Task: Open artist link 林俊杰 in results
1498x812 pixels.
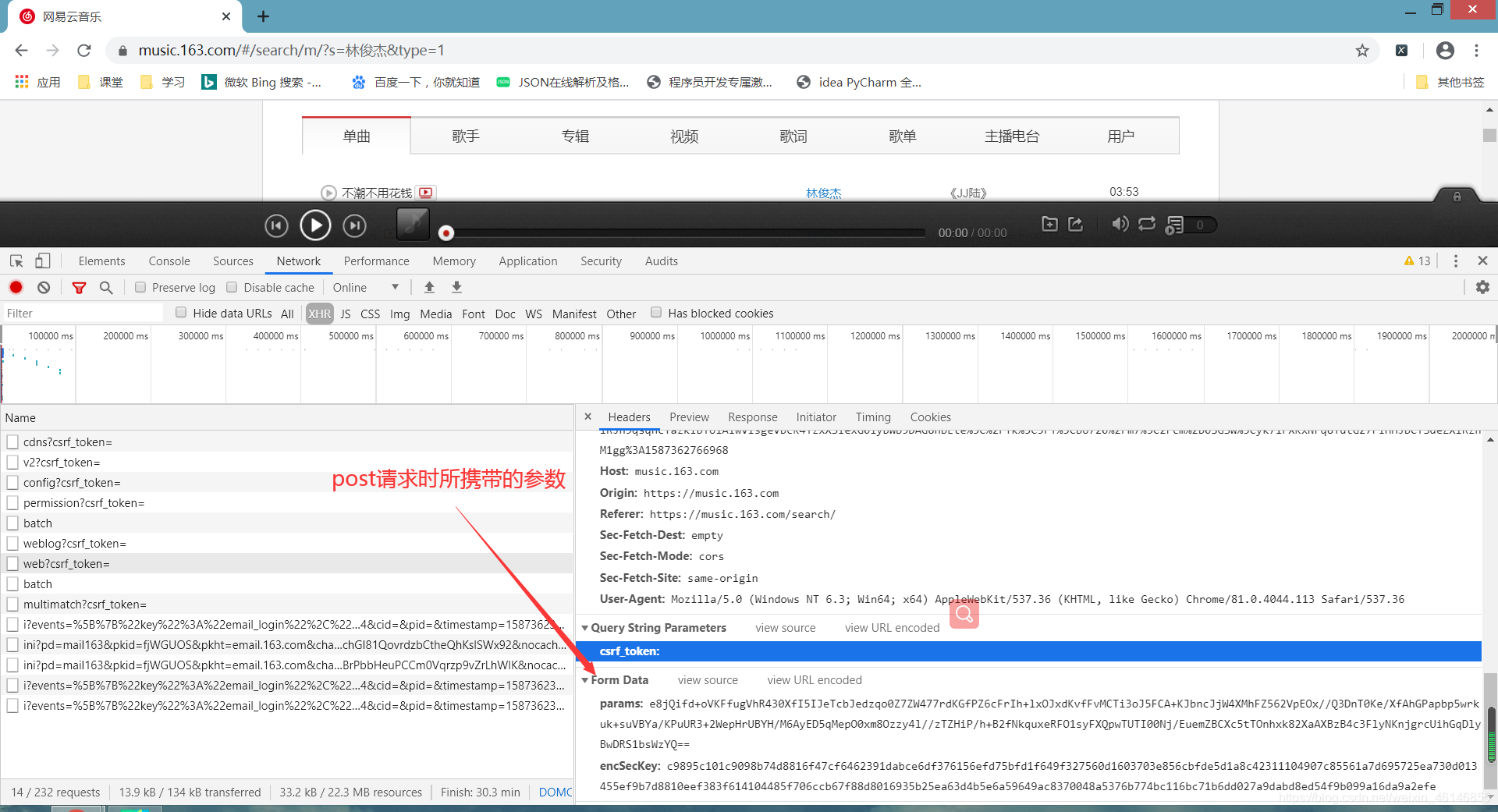Action: click(823, 193)
